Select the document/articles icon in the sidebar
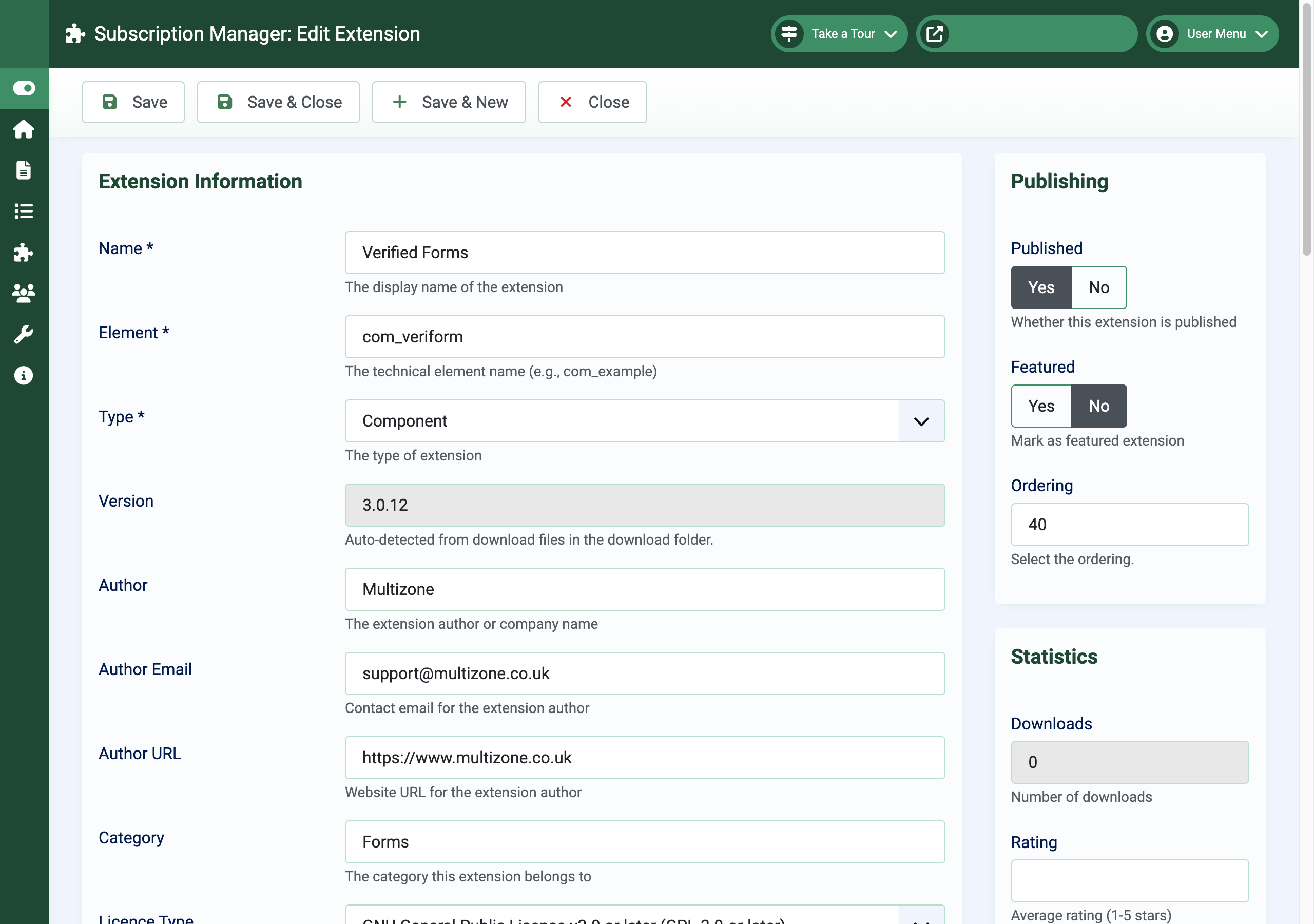Image resolution: width=1314 pixels, height=924 pixels. pyautogui.click(x=24, y=170)
